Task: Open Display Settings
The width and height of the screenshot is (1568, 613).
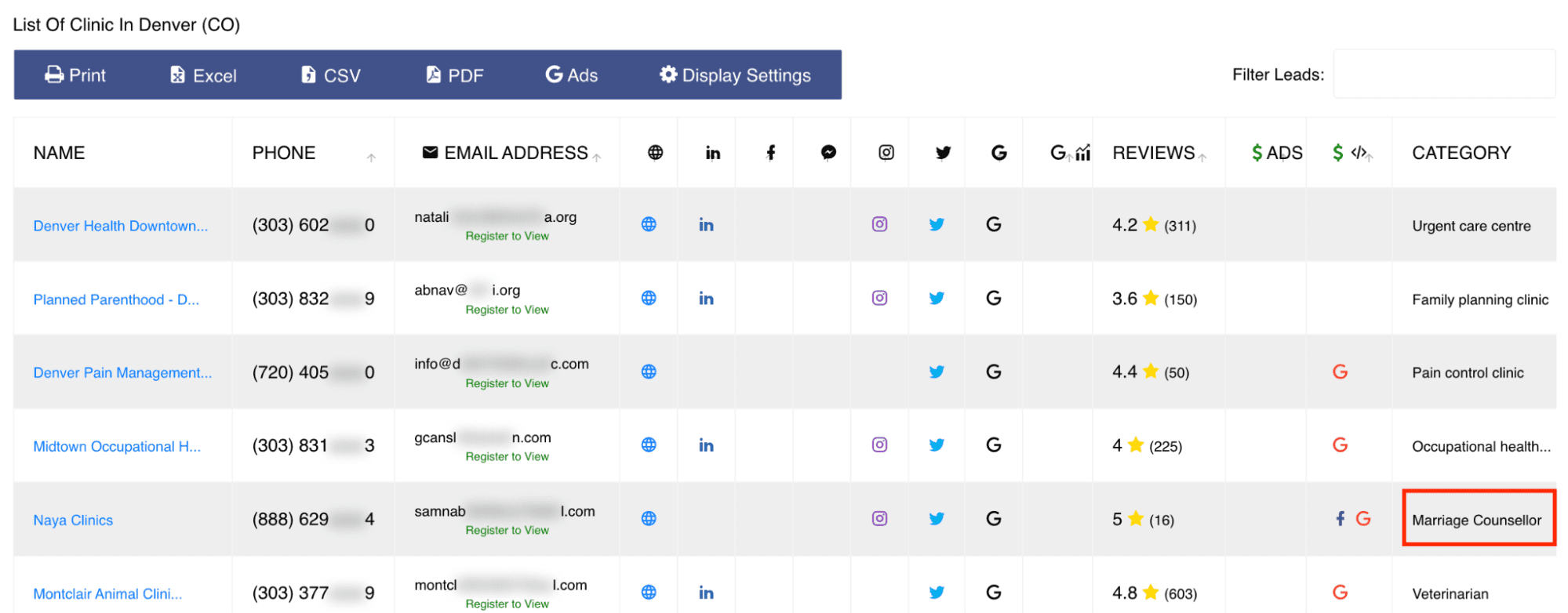Action: coord(735,75)
